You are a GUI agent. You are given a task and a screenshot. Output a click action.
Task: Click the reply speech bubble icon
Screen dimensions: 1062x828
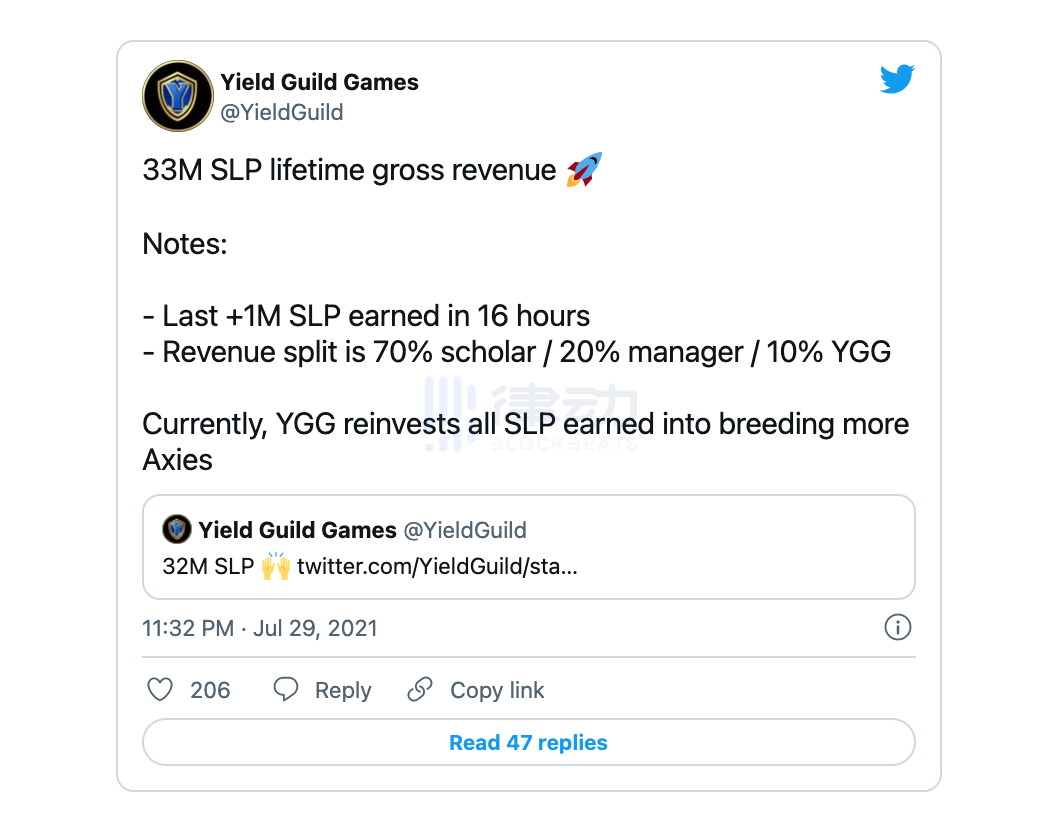[286, 689]
